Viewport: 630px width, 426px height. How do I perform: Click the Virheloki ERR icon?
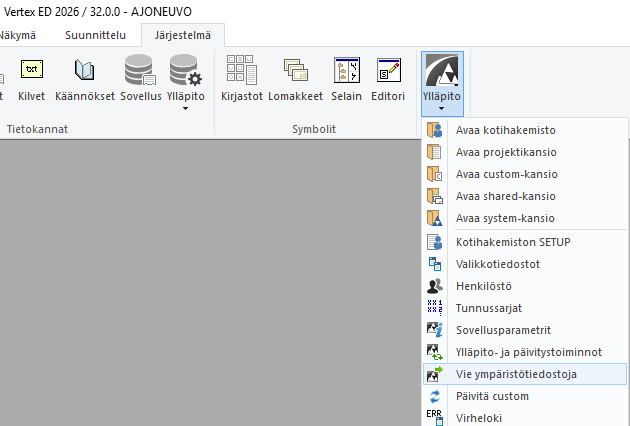(434, 418)
